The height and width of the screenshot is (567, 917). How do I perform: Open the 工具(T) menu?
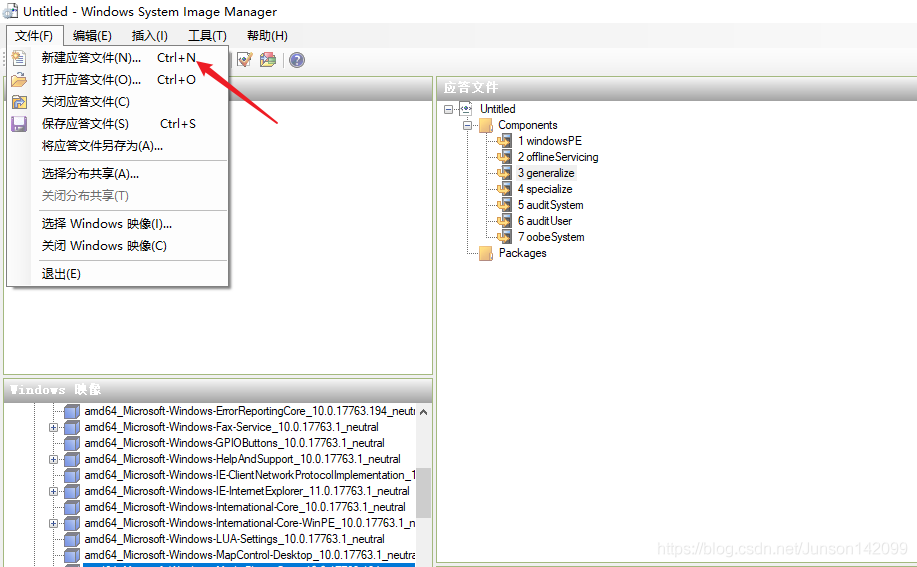point(207,36)
